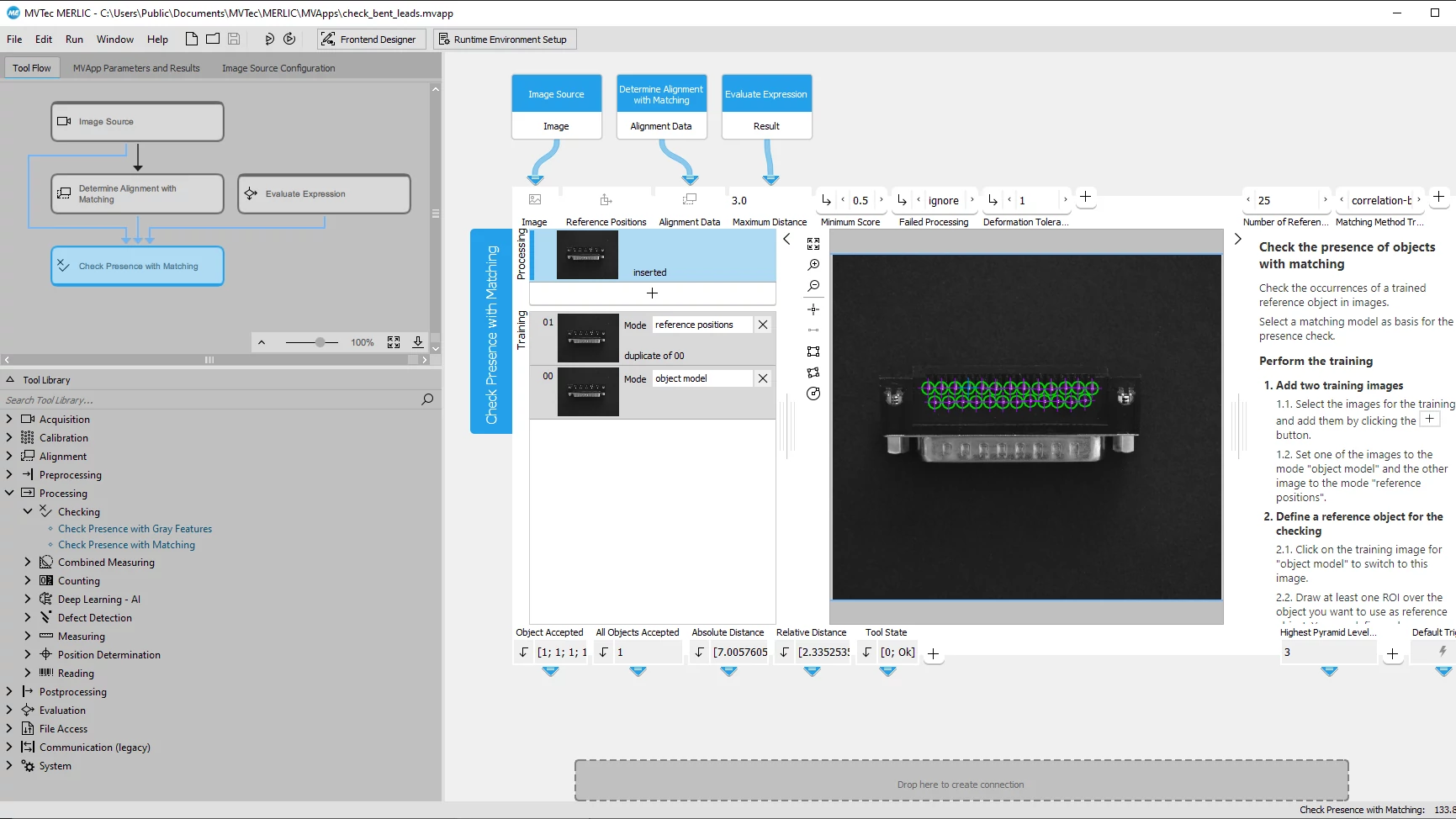Viewport: 1456px width, 819px height.
Task: Add parameter after Matching Method
Action: pos(1439,197)
